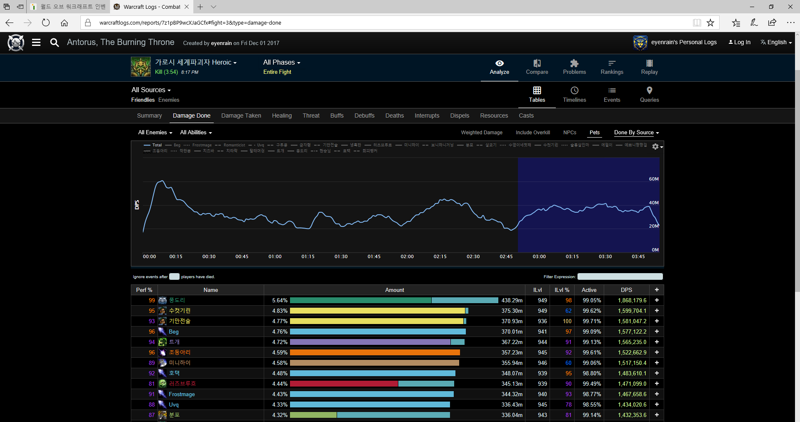Expand the All Sources dropdown

(x=151, y=90)
